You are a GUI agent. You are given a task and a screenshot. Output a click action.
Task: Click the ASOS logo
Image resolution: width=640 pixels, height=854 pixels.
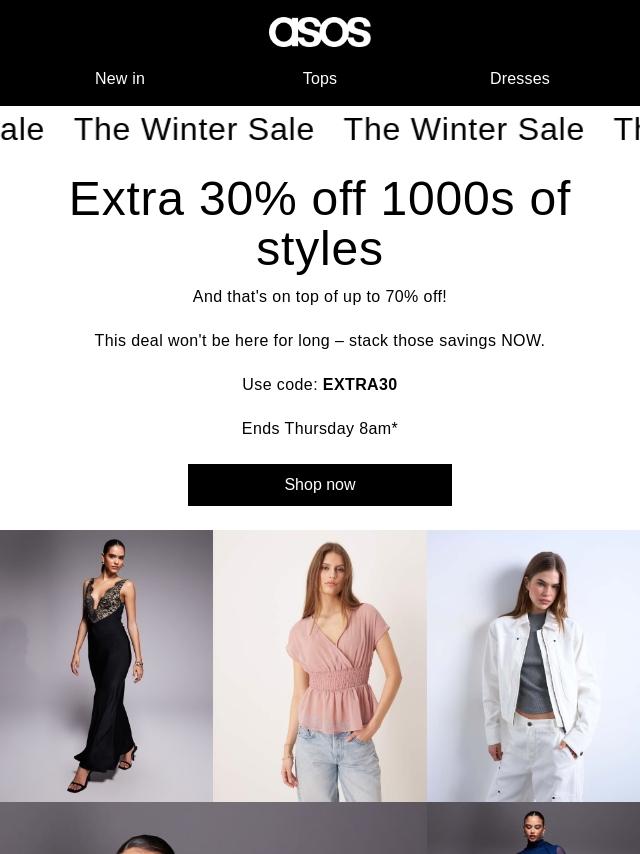320,32
